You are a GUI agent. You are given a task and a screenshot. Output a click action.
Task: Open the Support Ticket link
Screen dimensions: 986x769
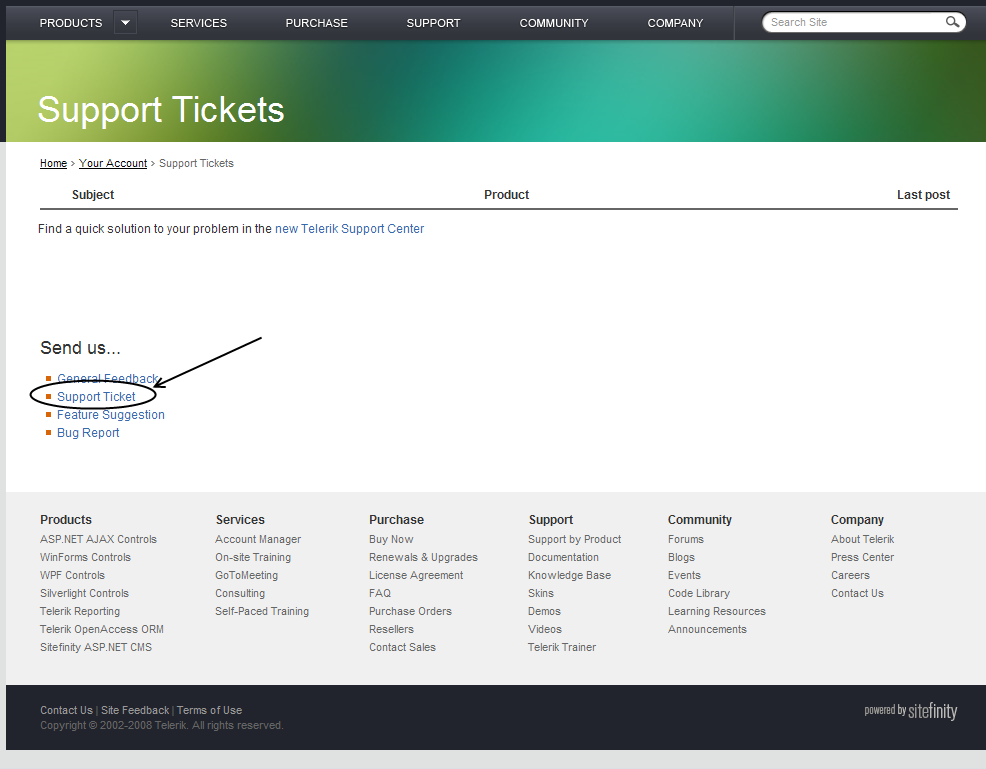[96, 397]
